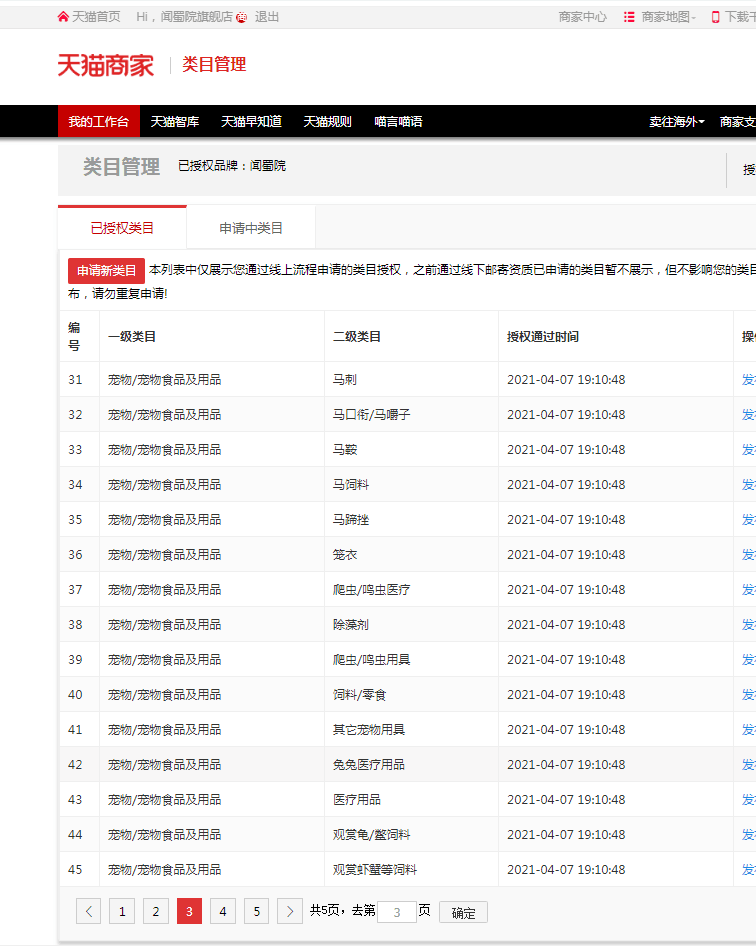Switch to 已授权类目 tab

point(122,227)
